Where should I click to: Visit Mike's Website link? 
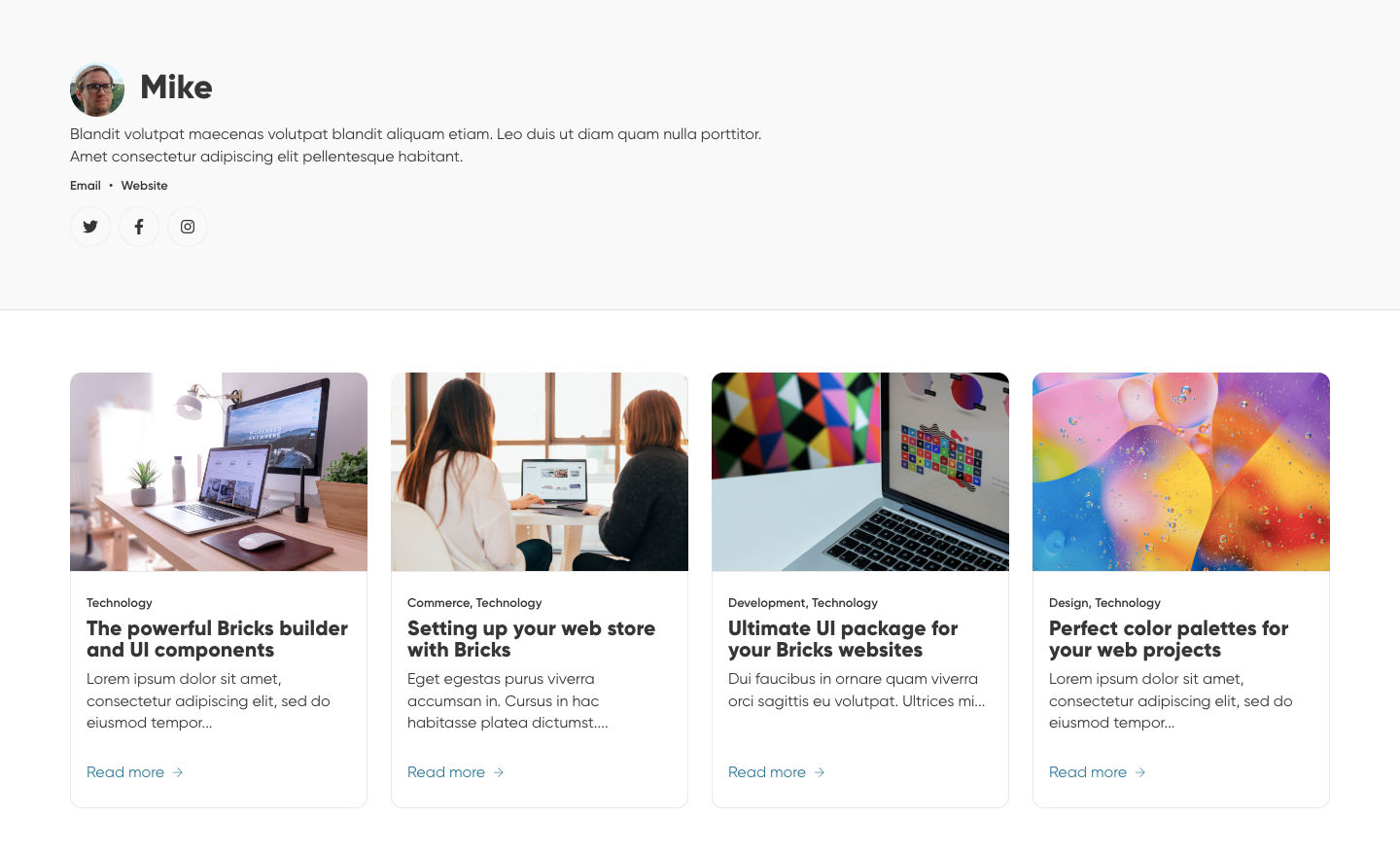coord(144,186)
